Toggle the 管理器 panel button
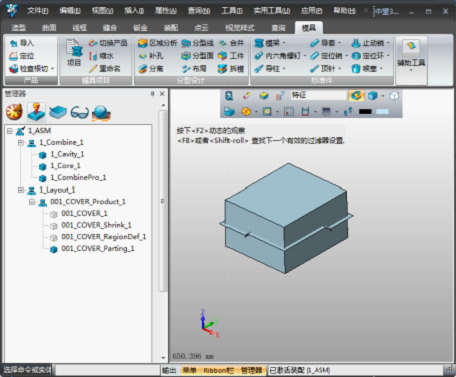This screenshot has height=377, width=456. pos(251,370)
